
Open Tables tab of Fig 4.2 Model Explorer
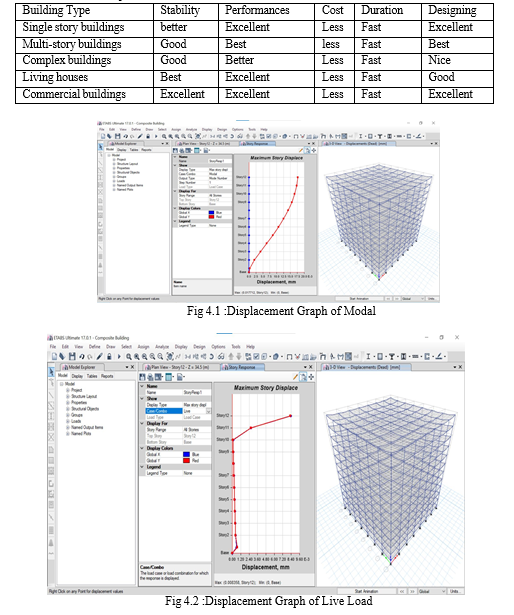coord(92,376)
